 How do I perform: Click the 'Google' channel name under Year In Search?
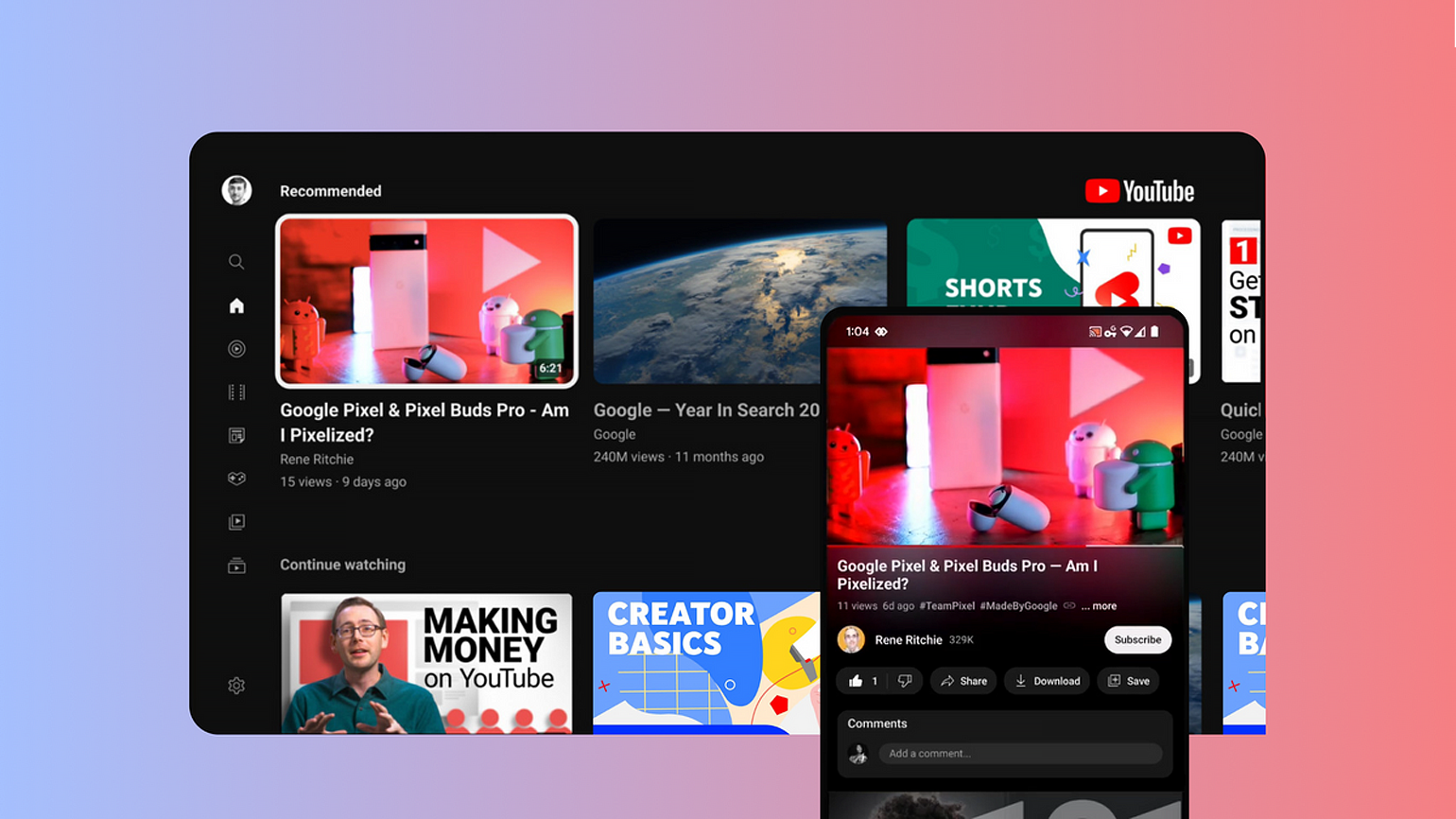(x=615, y=435)
